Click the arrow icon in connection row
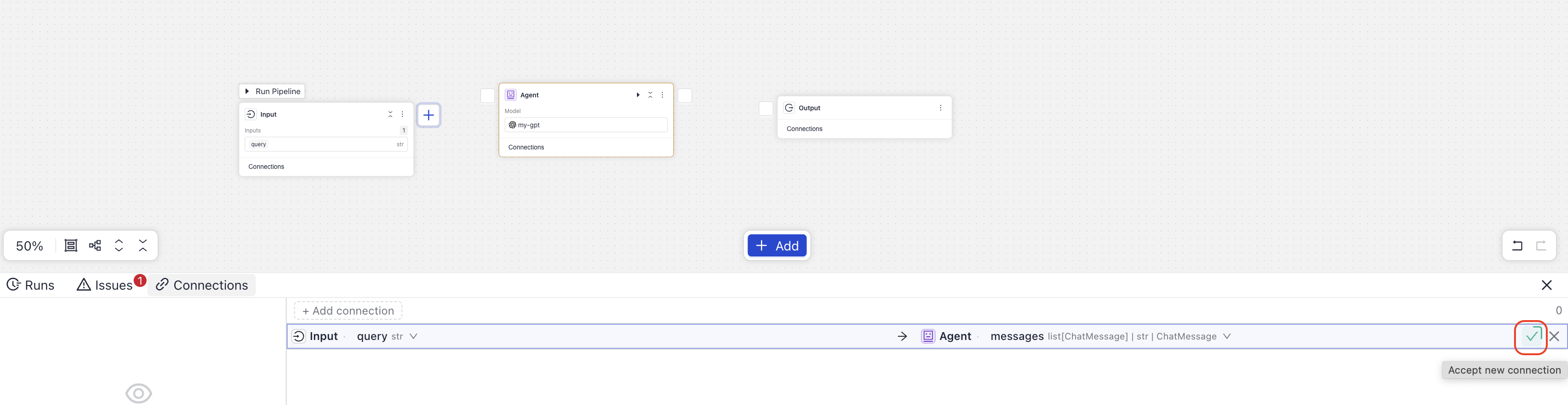 902,336
